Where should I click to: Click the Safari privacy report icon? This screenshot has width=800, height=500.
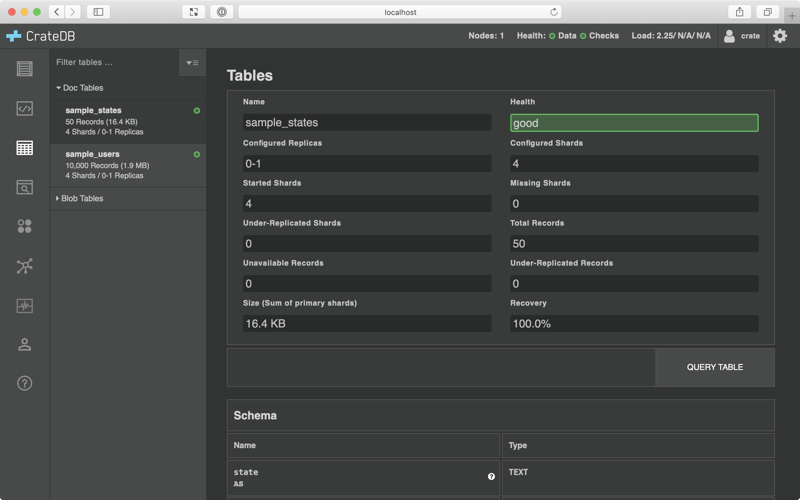coord(221,12)
